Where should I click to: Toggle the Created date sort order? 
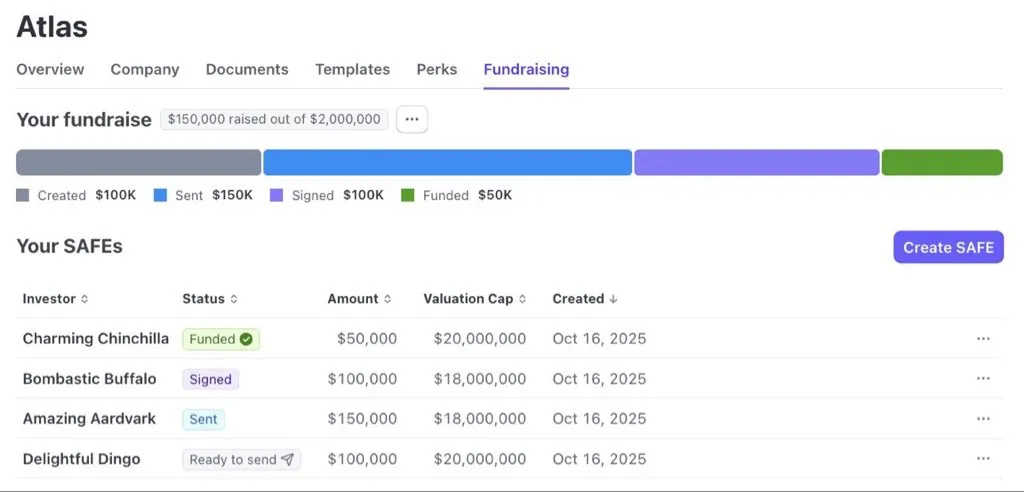point(585,299)
